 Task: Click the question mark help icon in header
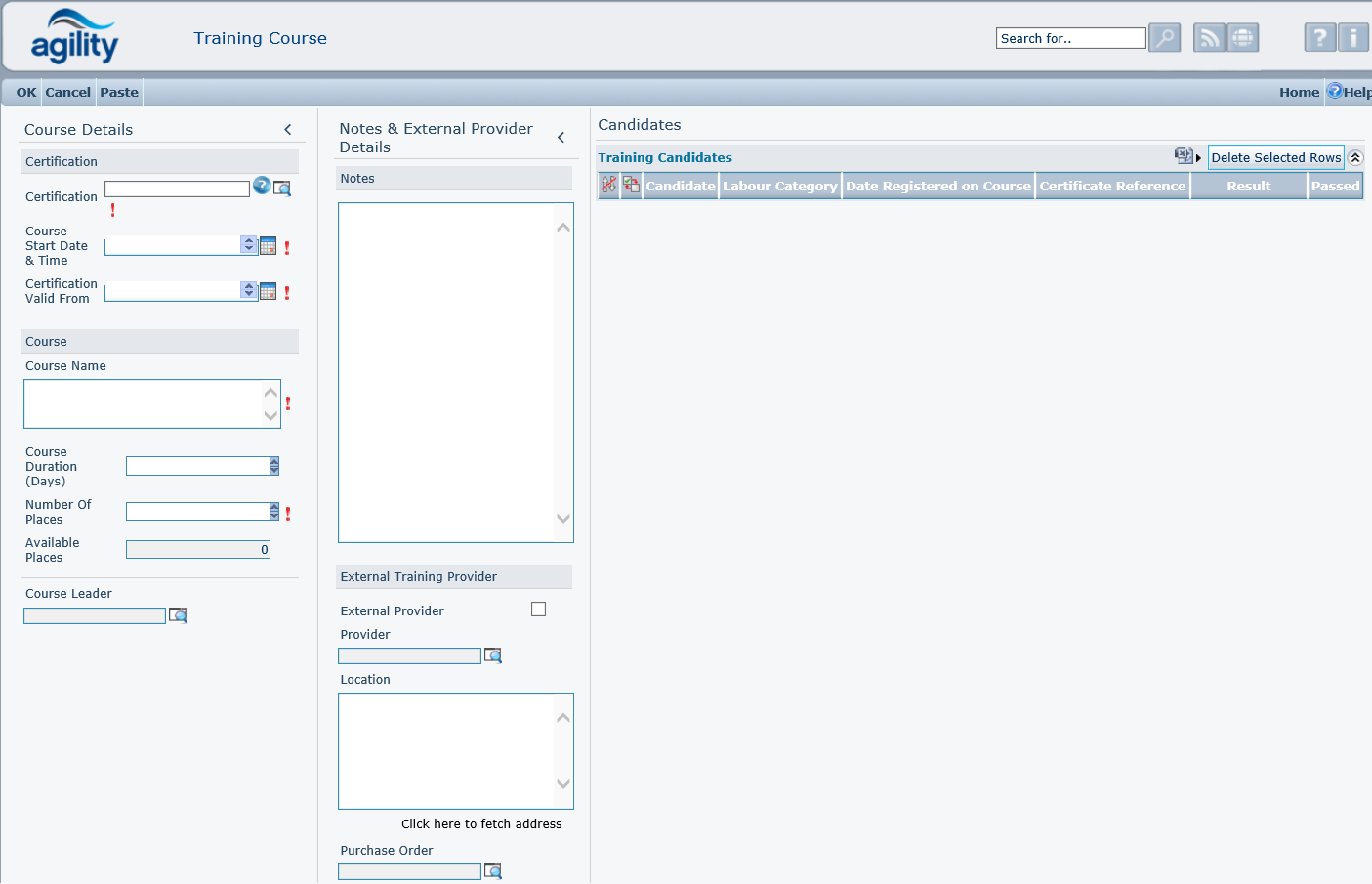click(1319, 38)
